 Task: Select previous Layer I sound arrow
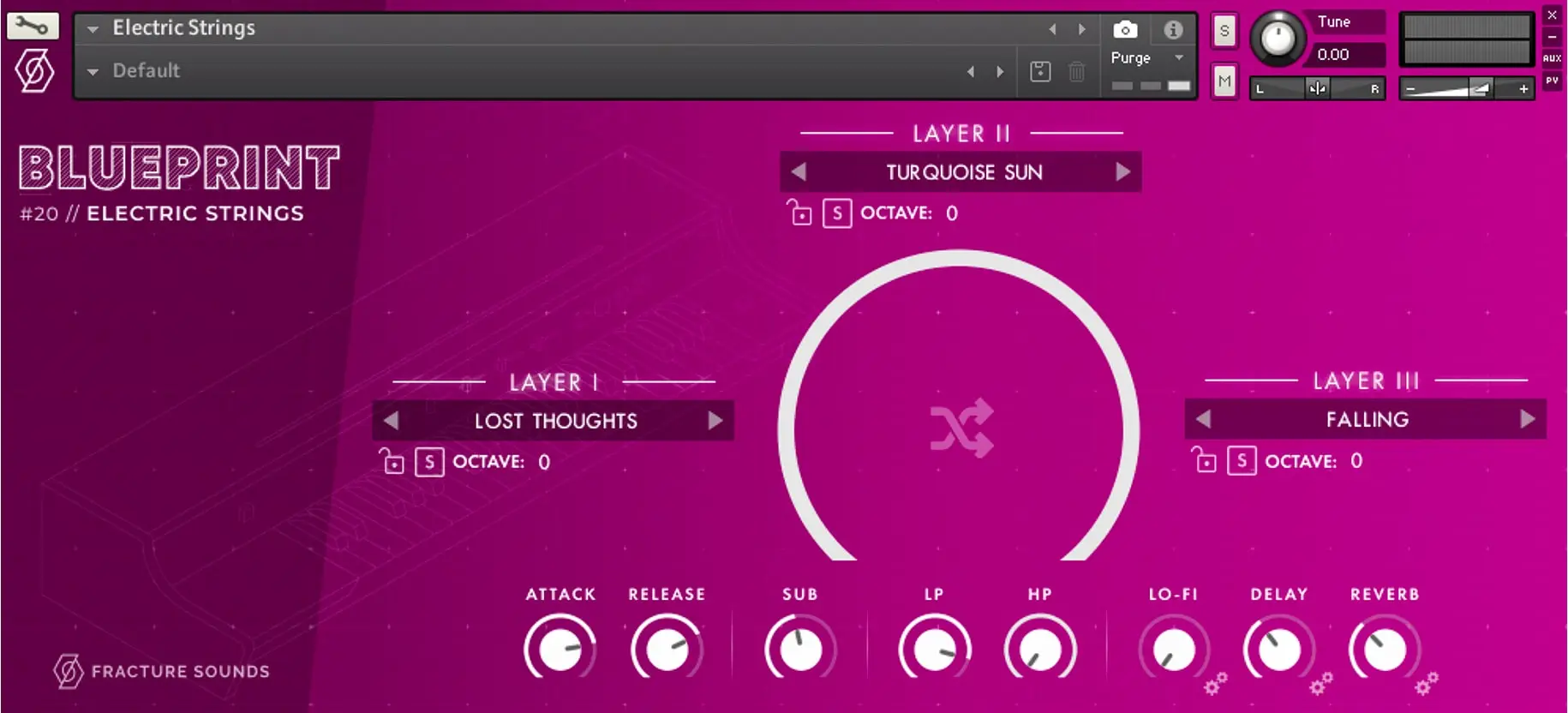pos(392,421)
